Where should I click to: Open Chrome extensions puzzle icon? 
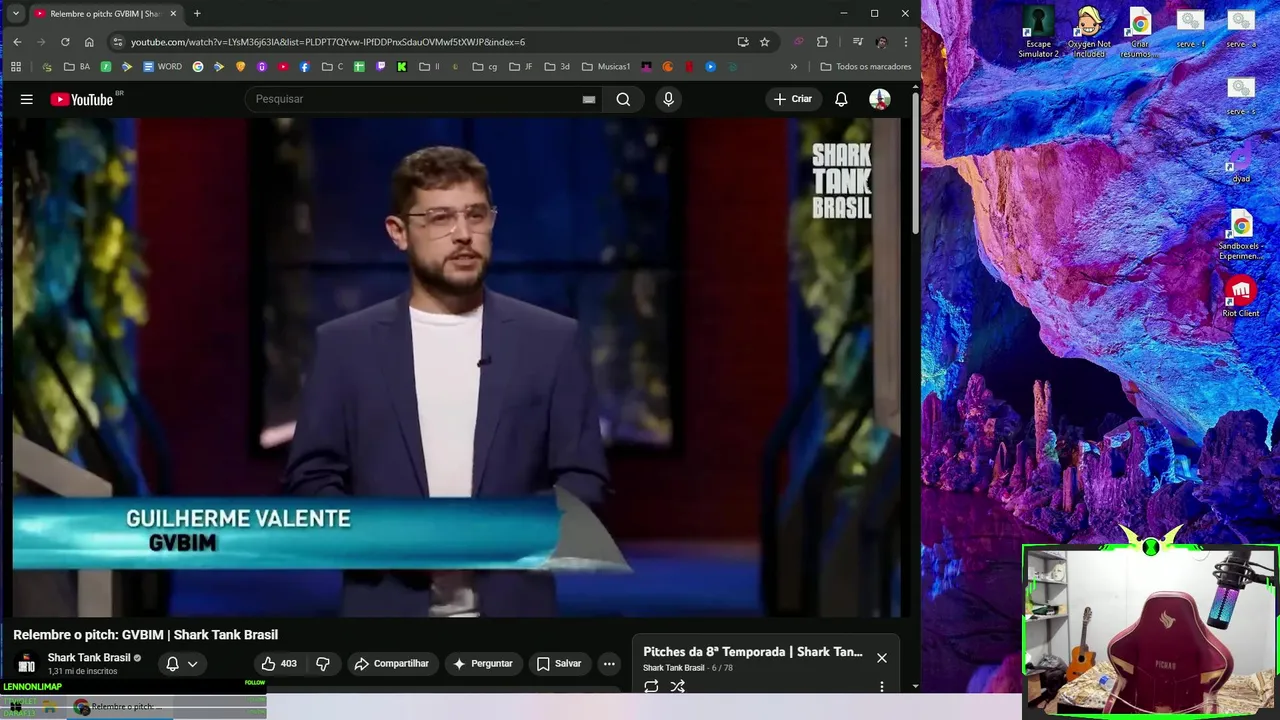click(822, 42)
